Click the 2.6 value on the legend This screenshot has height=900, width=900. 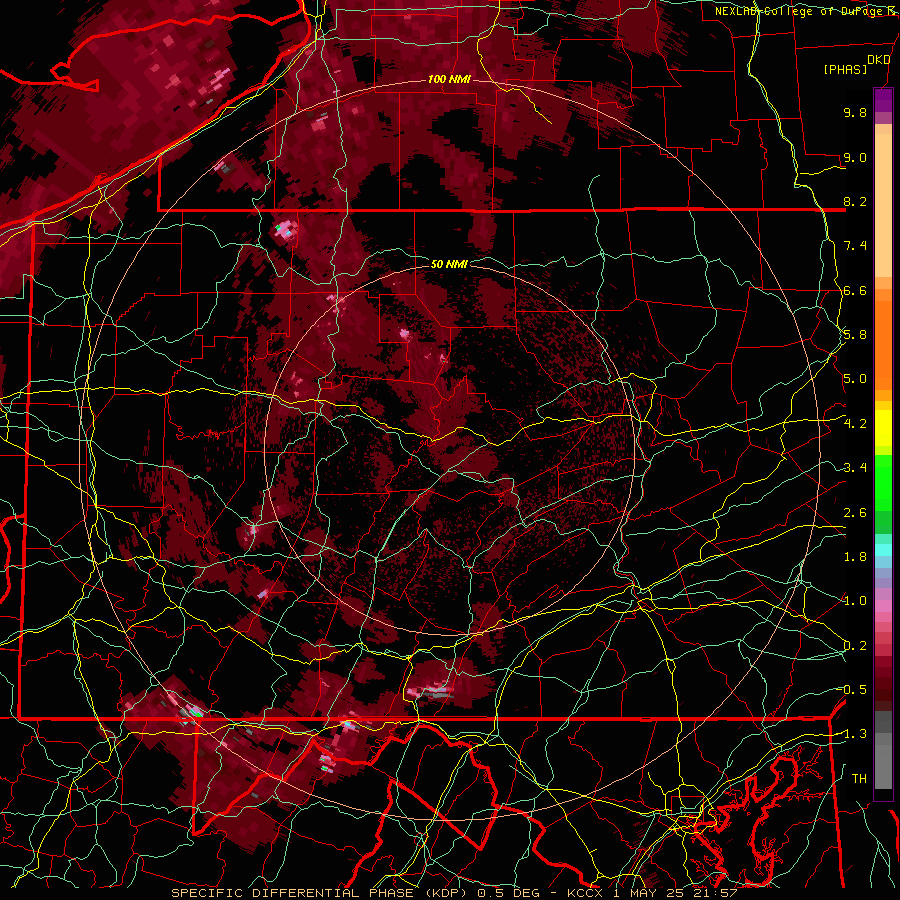tap(855, 513)
